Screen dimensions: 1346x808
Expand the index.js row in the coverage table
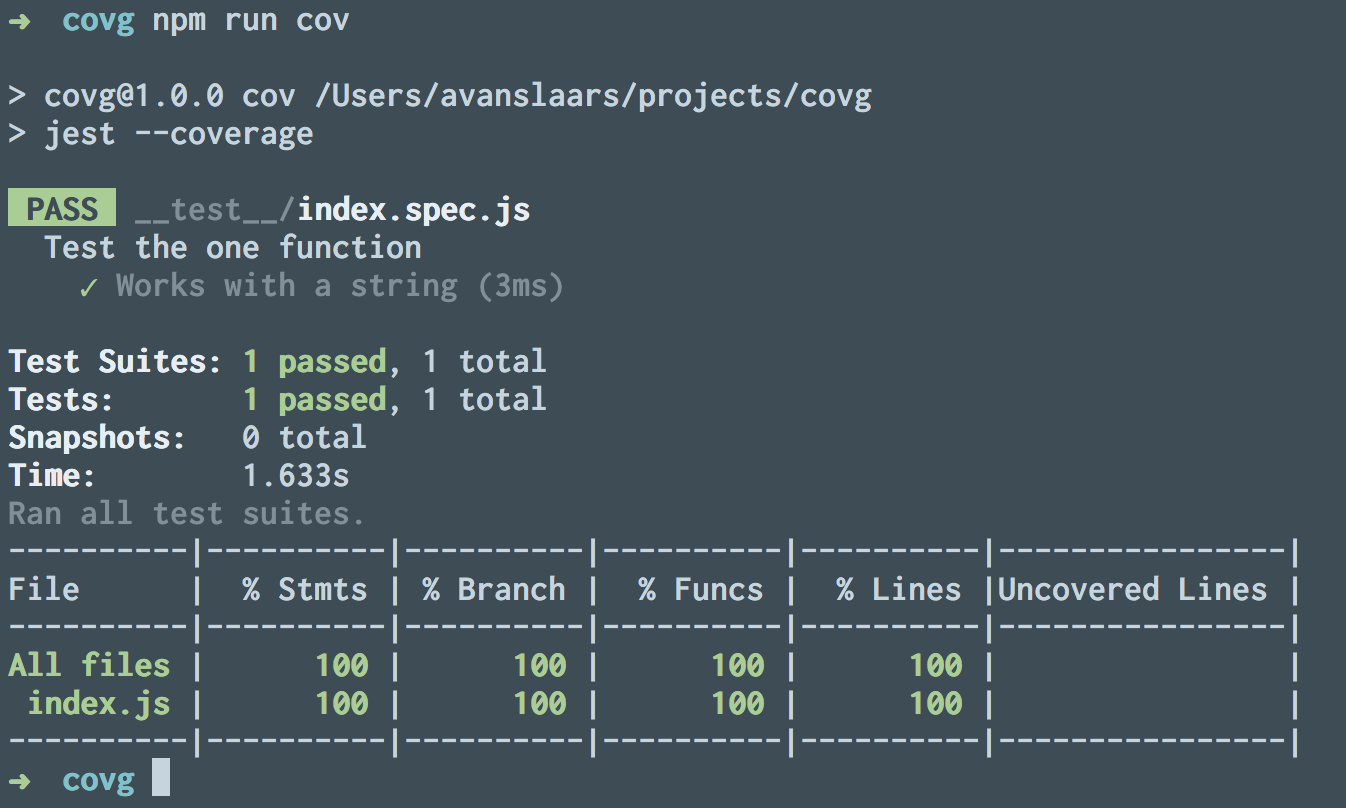click(99, 702)
